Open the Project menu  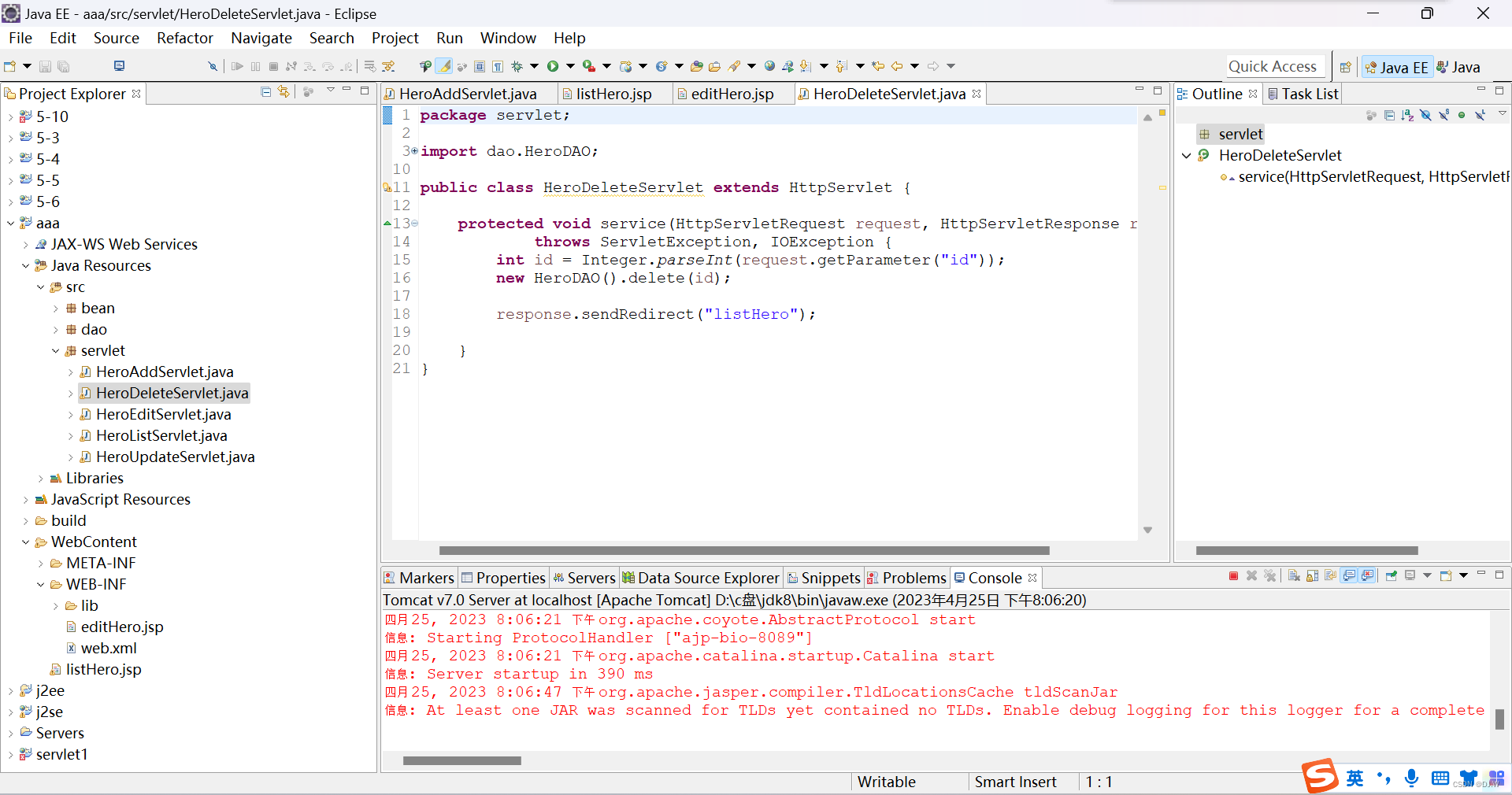tap(395, 38)
